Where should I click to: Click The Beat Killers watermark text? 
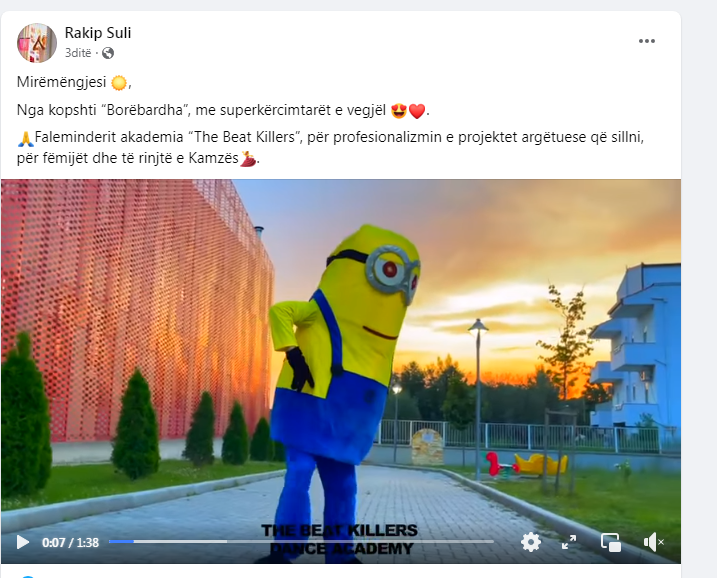[x=339, y=539]
